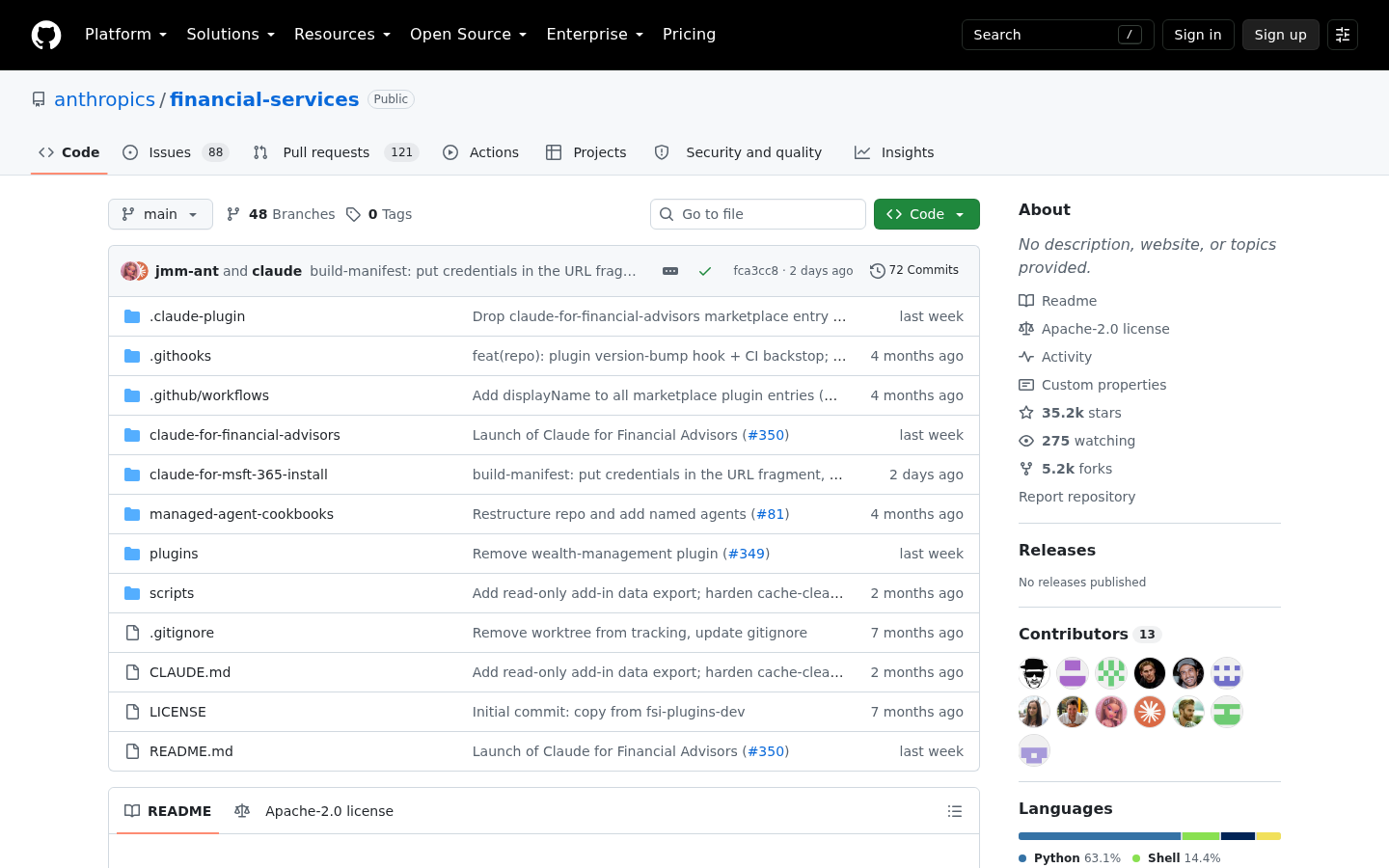Select the README tab below the files

tap(168, 811)
